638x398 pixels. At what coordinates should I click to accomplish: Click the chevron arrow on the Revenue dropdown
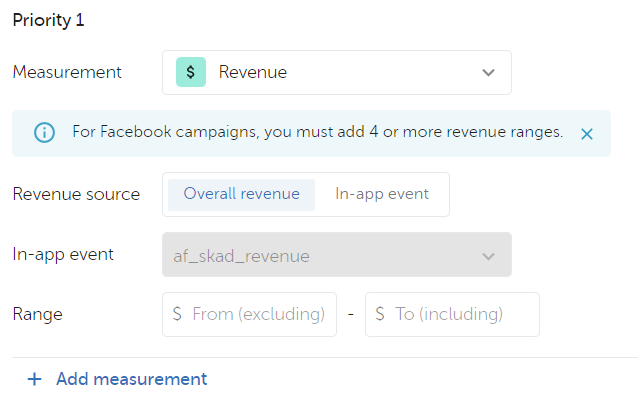488,73
